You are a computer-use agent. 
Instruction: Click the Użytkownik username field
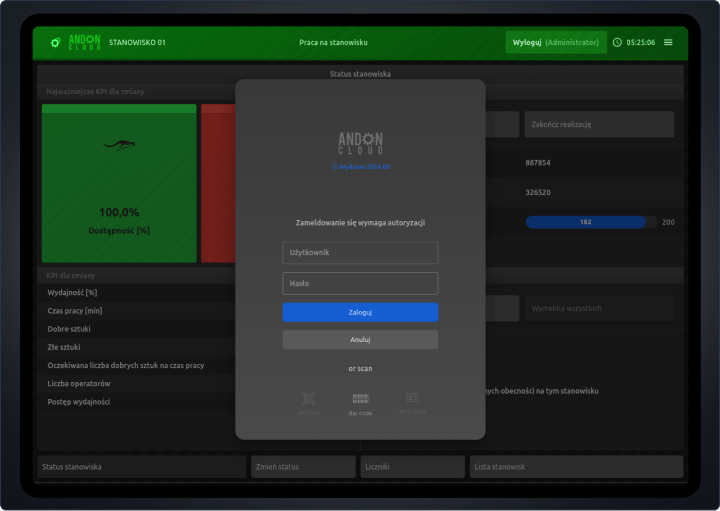(x=360, y=253)
